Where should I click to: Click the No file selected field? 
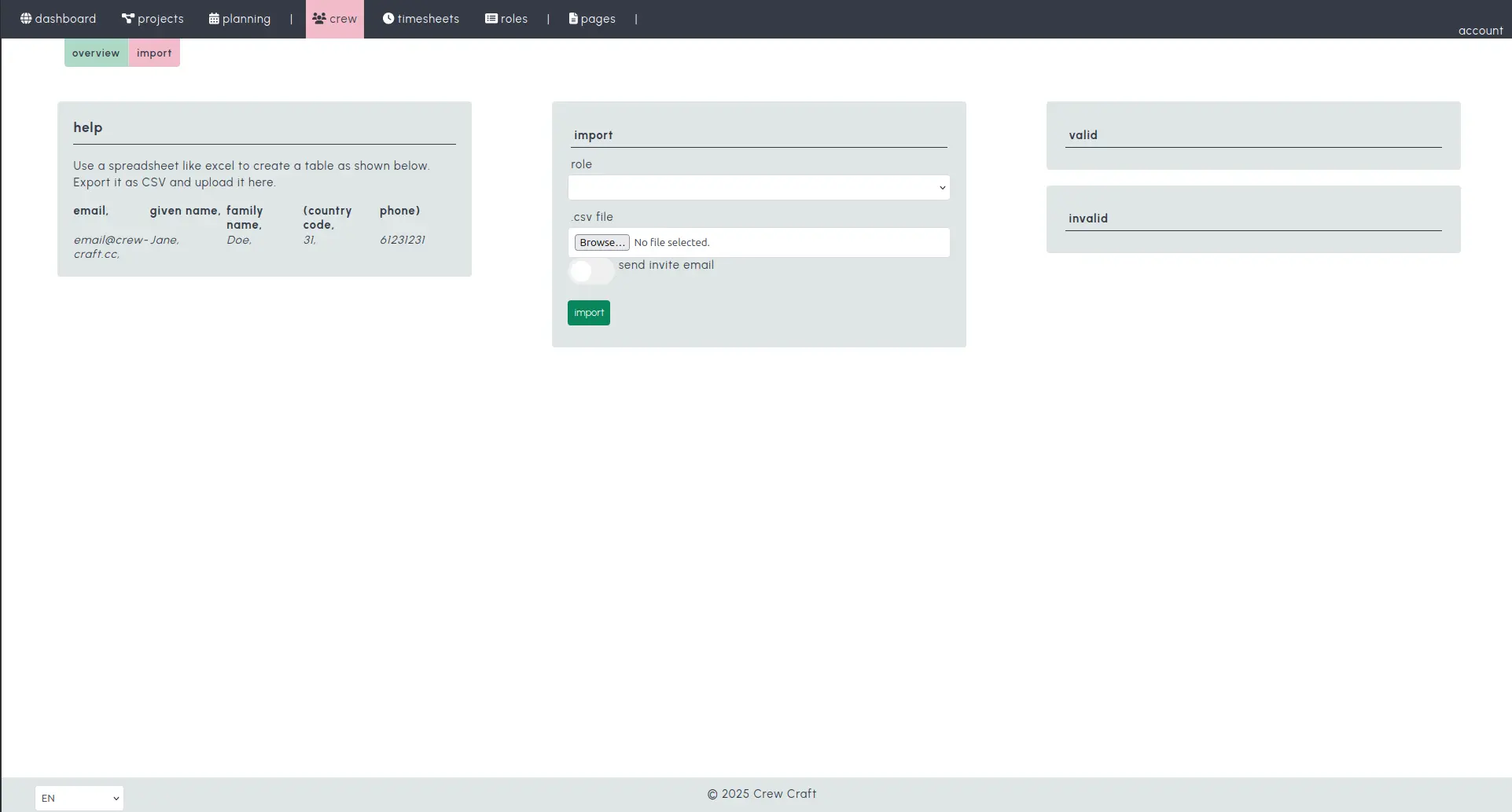(x=671, y=242)
